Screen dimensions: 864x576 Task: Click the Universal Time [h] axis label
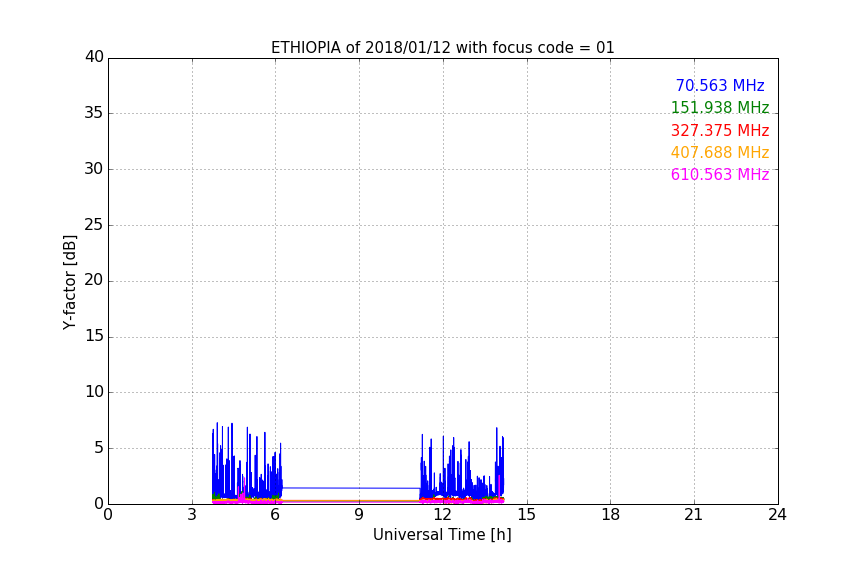tap(442, 535)
